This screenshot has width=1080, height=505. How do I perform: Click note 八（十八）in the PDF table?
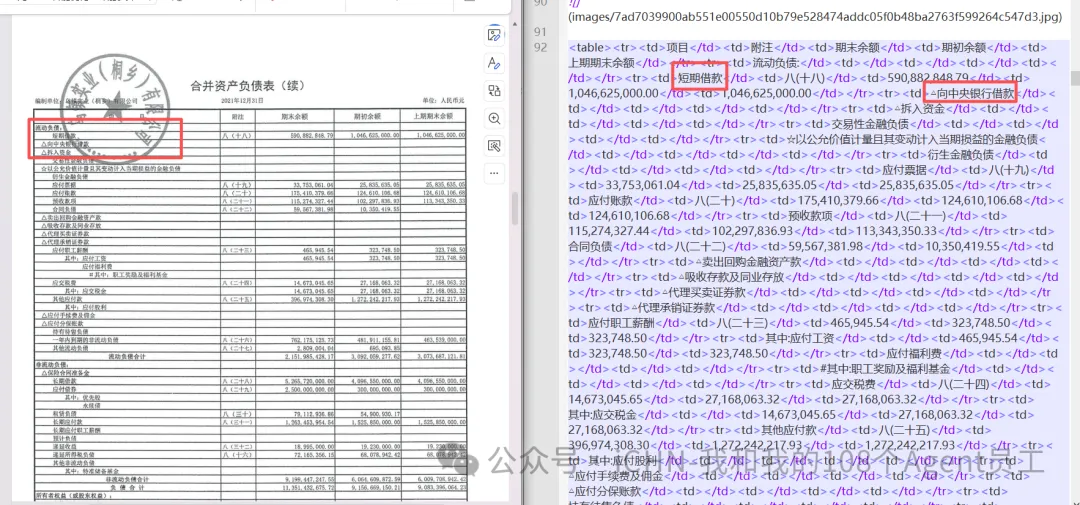[x=236, y=136]
